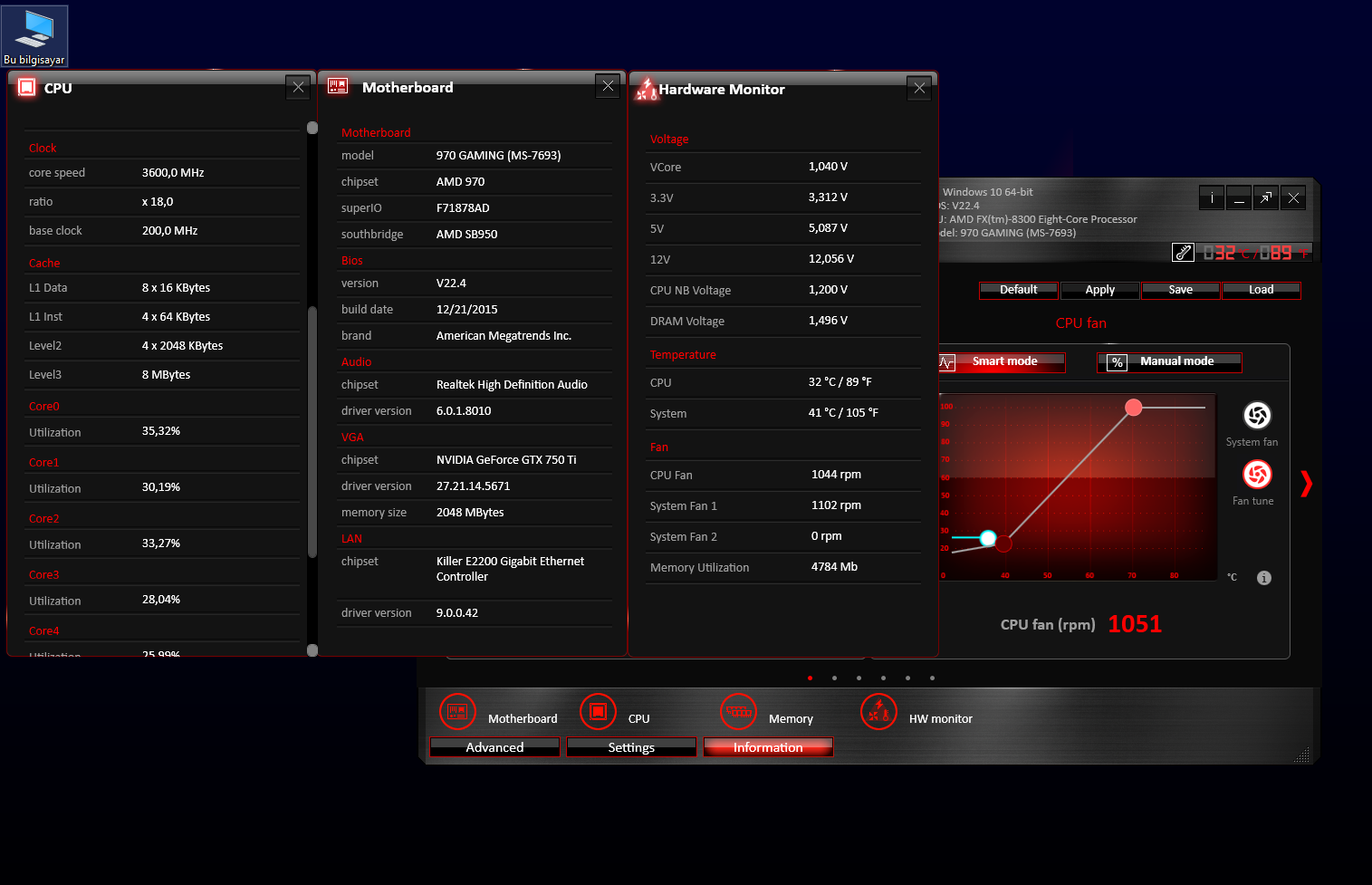Click the temperature probe icon beside 032/089 readout
The width and height of the screenshot is (1372, 885).
[1184, 253]
